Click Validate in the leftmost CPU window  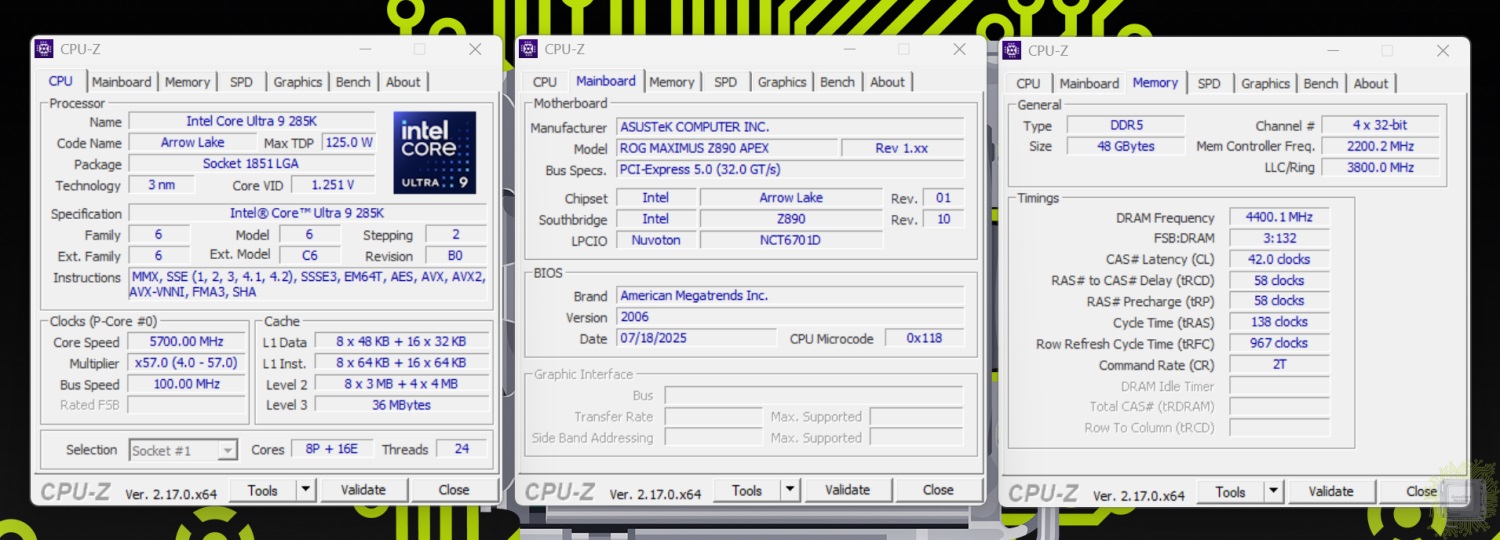coord(363,490)
